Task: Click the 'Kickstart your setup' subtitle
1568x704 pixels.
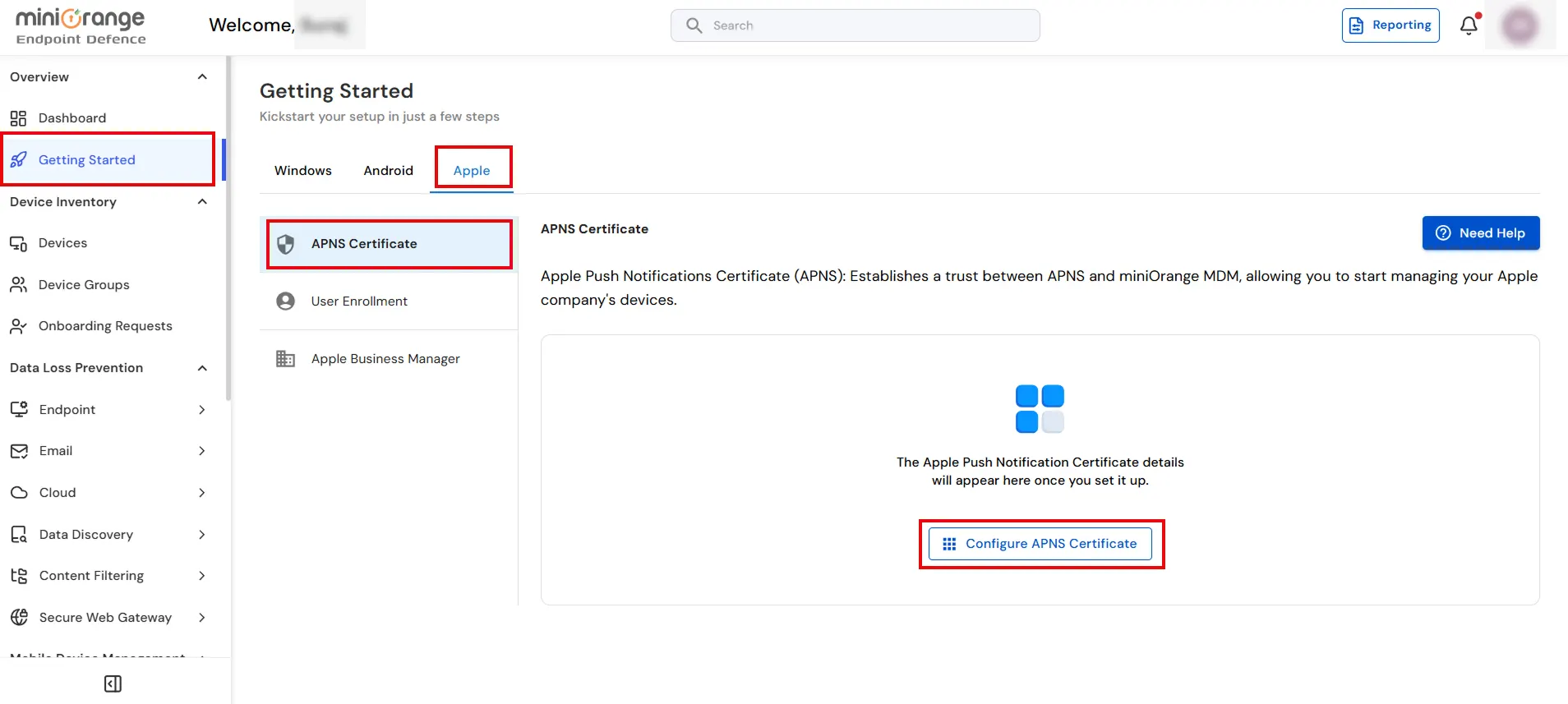Action: [380, 117]
